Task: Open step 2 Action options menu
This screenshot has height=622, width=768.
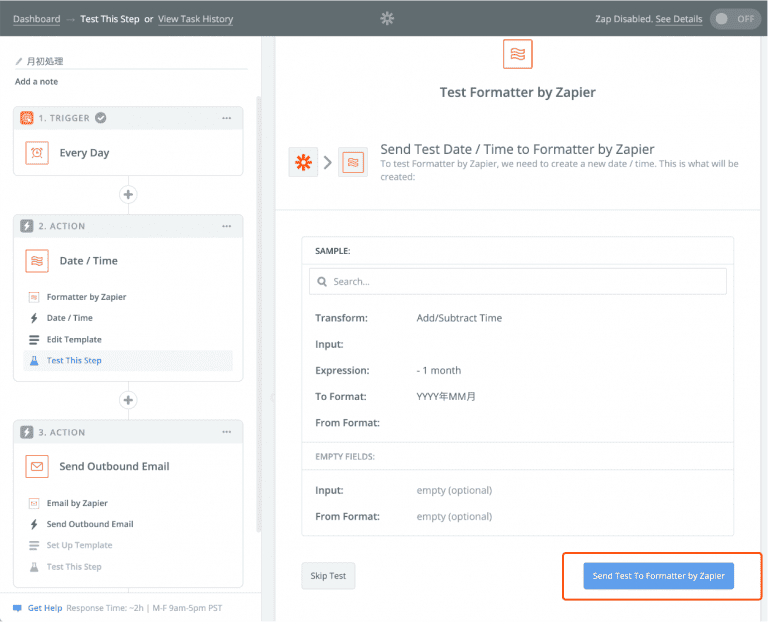Action: click(227, 226)
